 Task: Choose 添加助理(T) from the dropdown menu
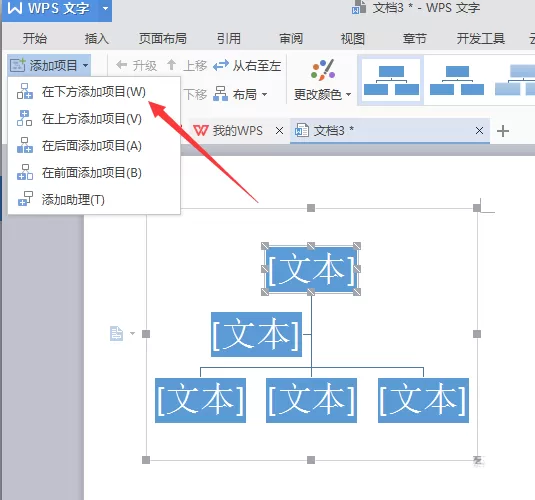(x=94, y=200)
